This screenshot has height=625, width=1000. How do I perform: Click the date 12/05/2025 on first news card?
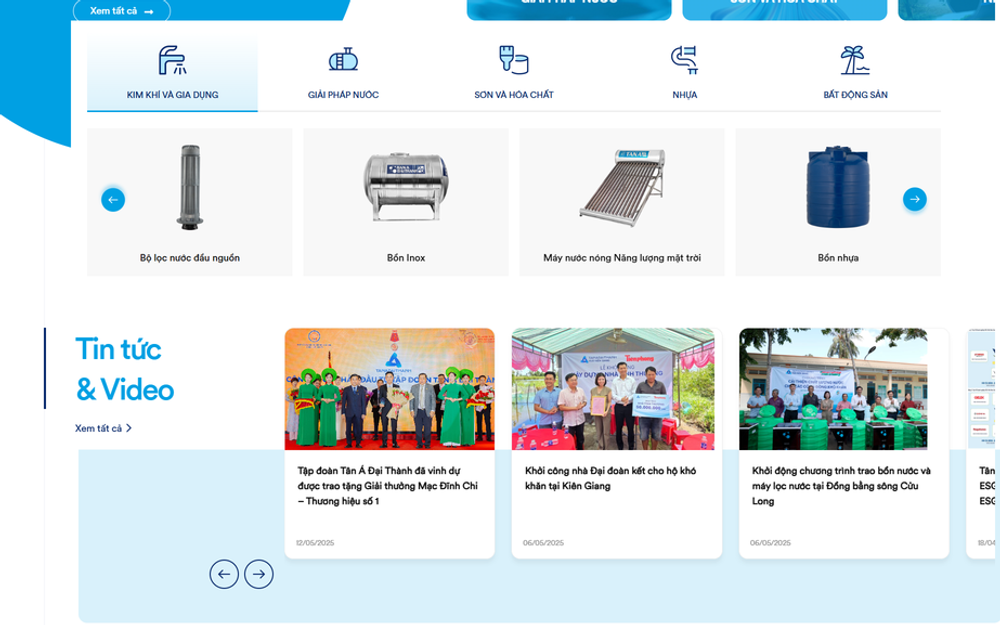pos(315,543)
